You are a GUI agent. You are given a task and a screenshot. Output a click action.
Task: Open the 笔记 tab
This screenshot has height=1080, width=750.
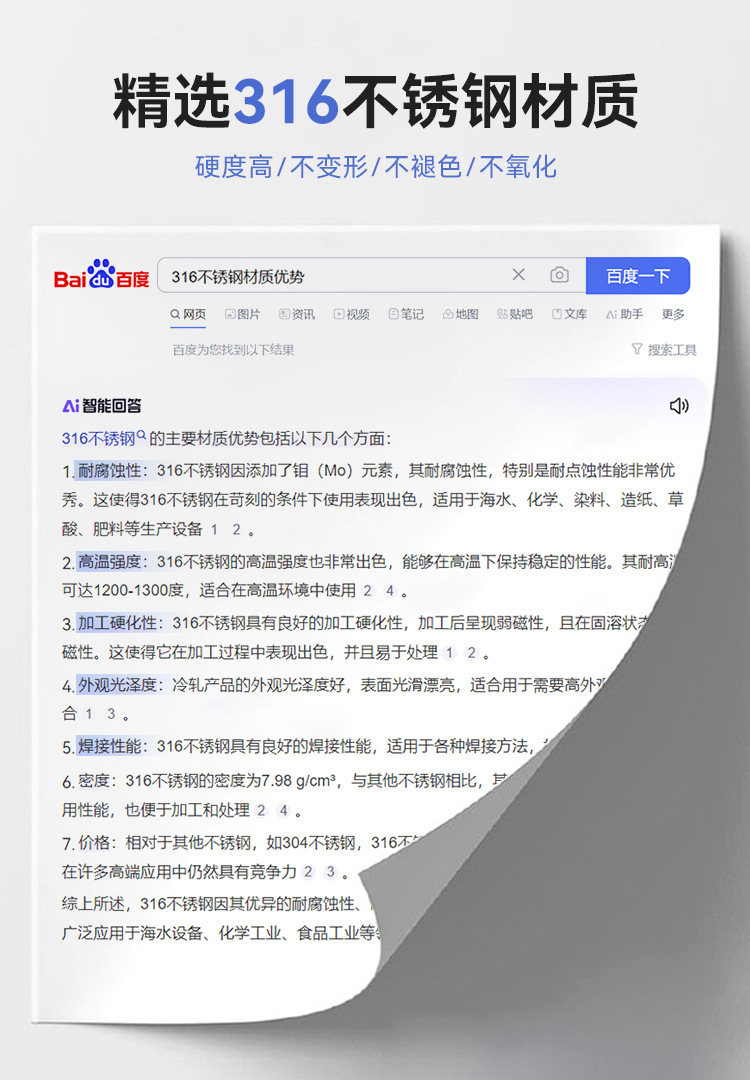406,314
